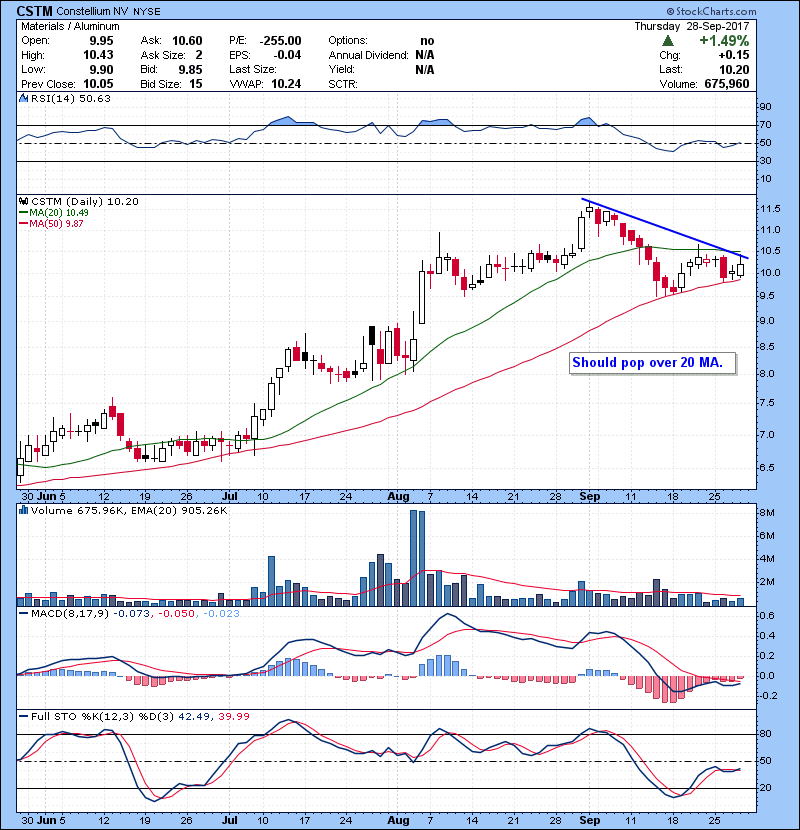
Task: Click the SCTR label
Action: 343,84
